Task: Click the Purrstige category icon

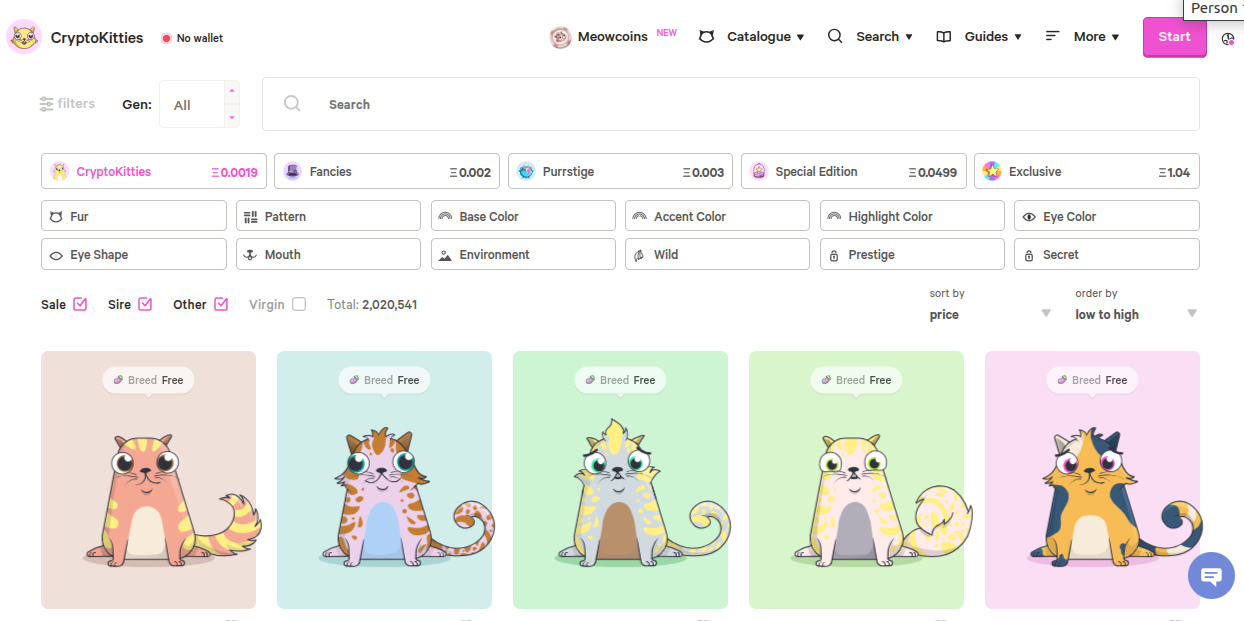Action: [526, 171]
